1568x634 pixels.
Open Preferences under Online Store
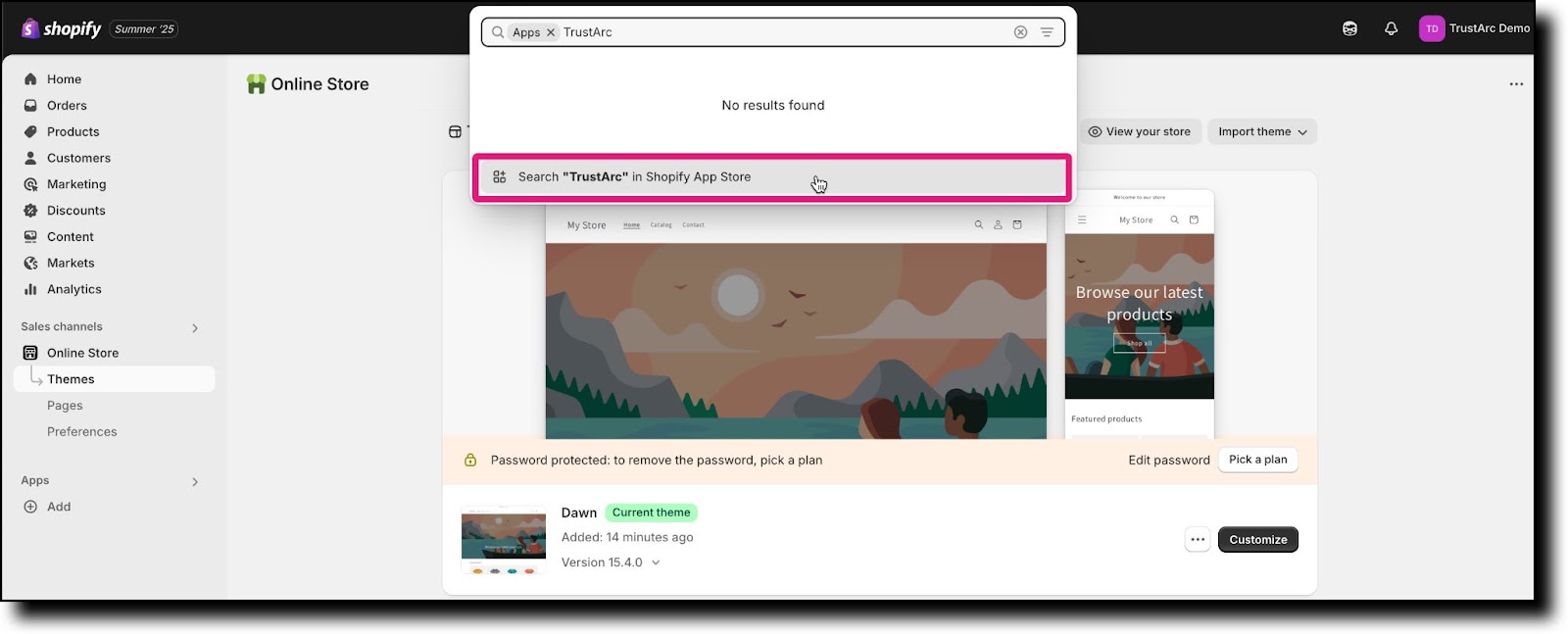[x=82, y=432]
